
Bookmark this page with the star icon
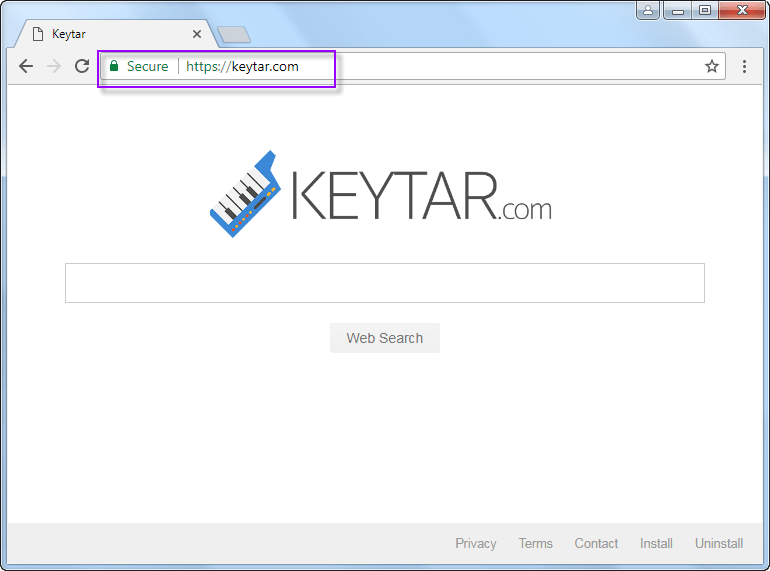[x=712, y=66]
